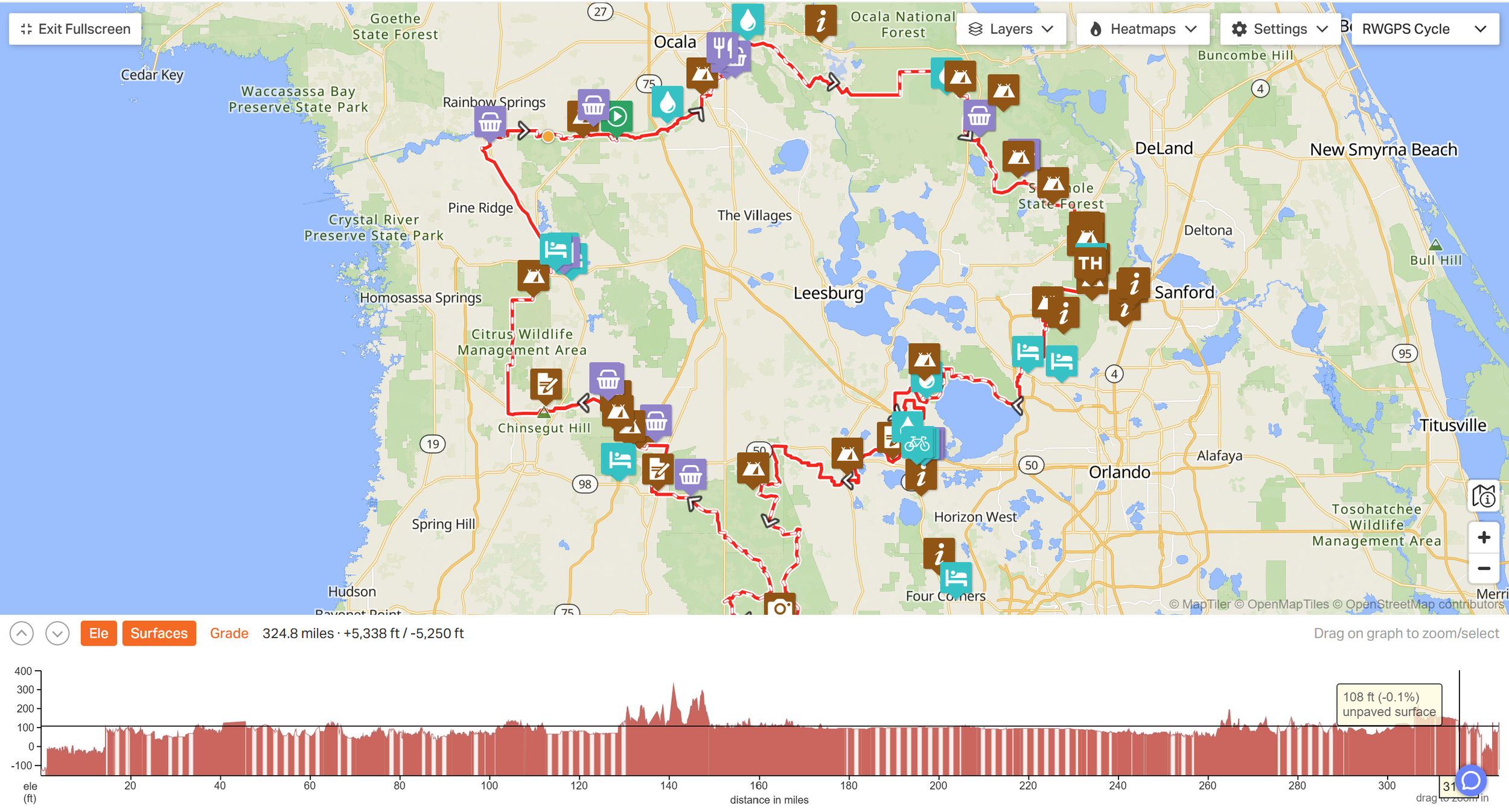Zoom out with the minus button

1483,568
